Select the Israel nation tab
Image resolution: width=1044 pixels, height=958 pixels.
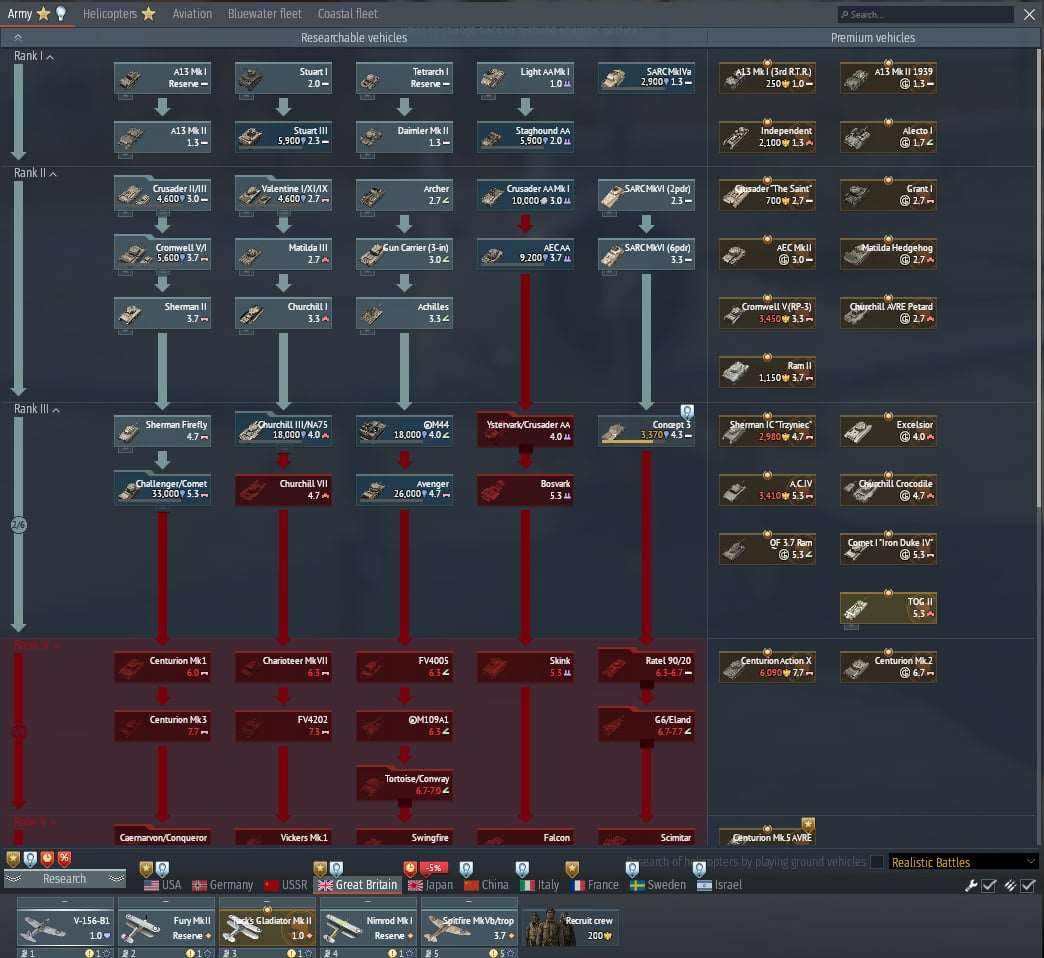coord(720,885)
